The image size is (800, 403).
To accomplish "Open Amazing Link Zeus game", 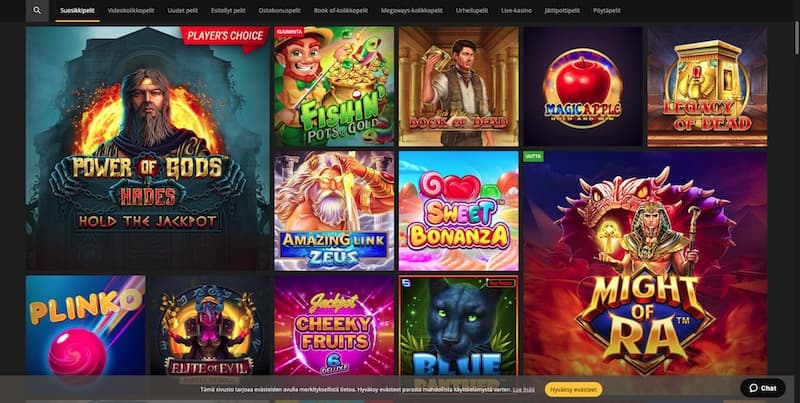I will point(334,211).
